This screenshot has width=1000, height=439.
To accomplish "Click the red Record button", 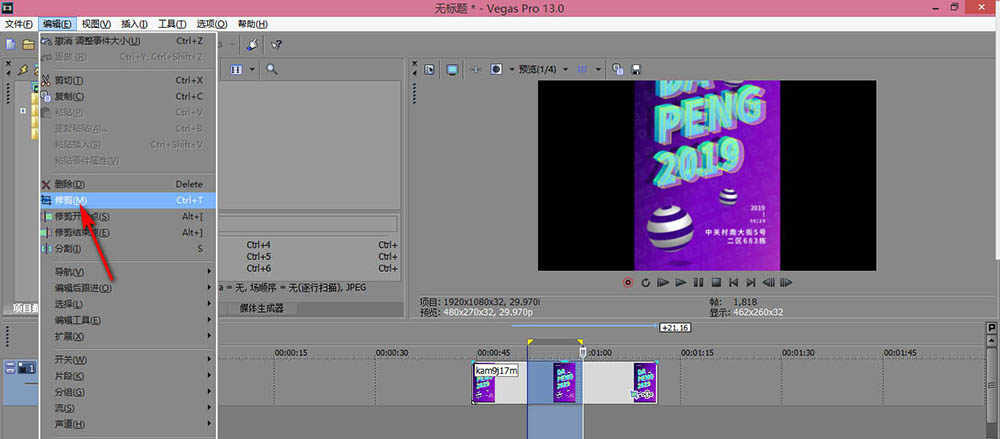I will pyautogui.click(x=628, y=282).
